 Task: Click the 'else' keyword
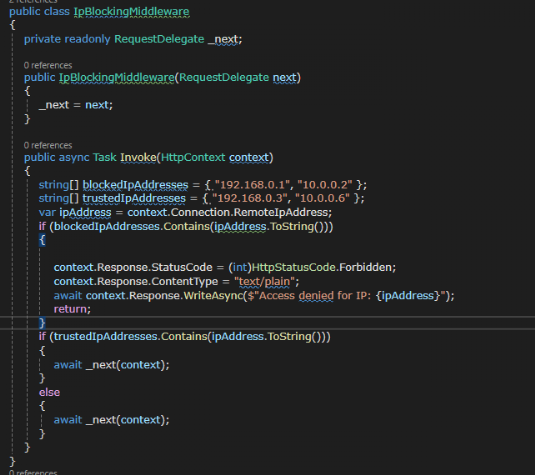click(49, 392)
